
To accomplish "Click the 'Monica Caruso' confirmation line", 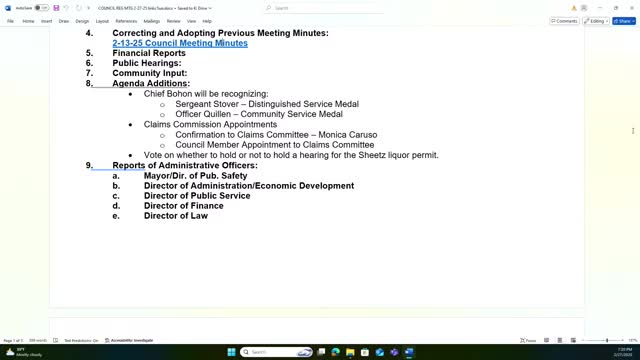I will (x=276, y=135).
